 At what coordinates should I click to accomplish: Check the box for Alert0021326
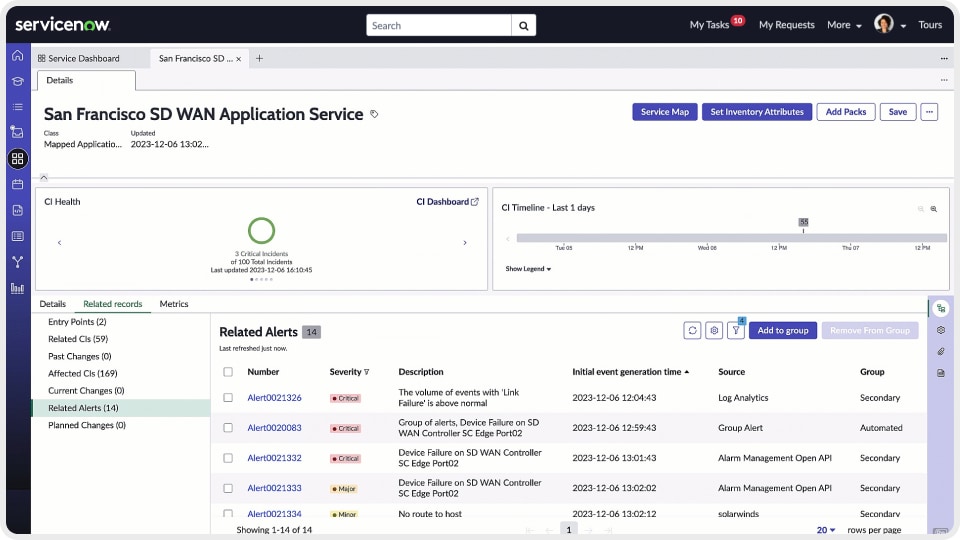point(228,398)
